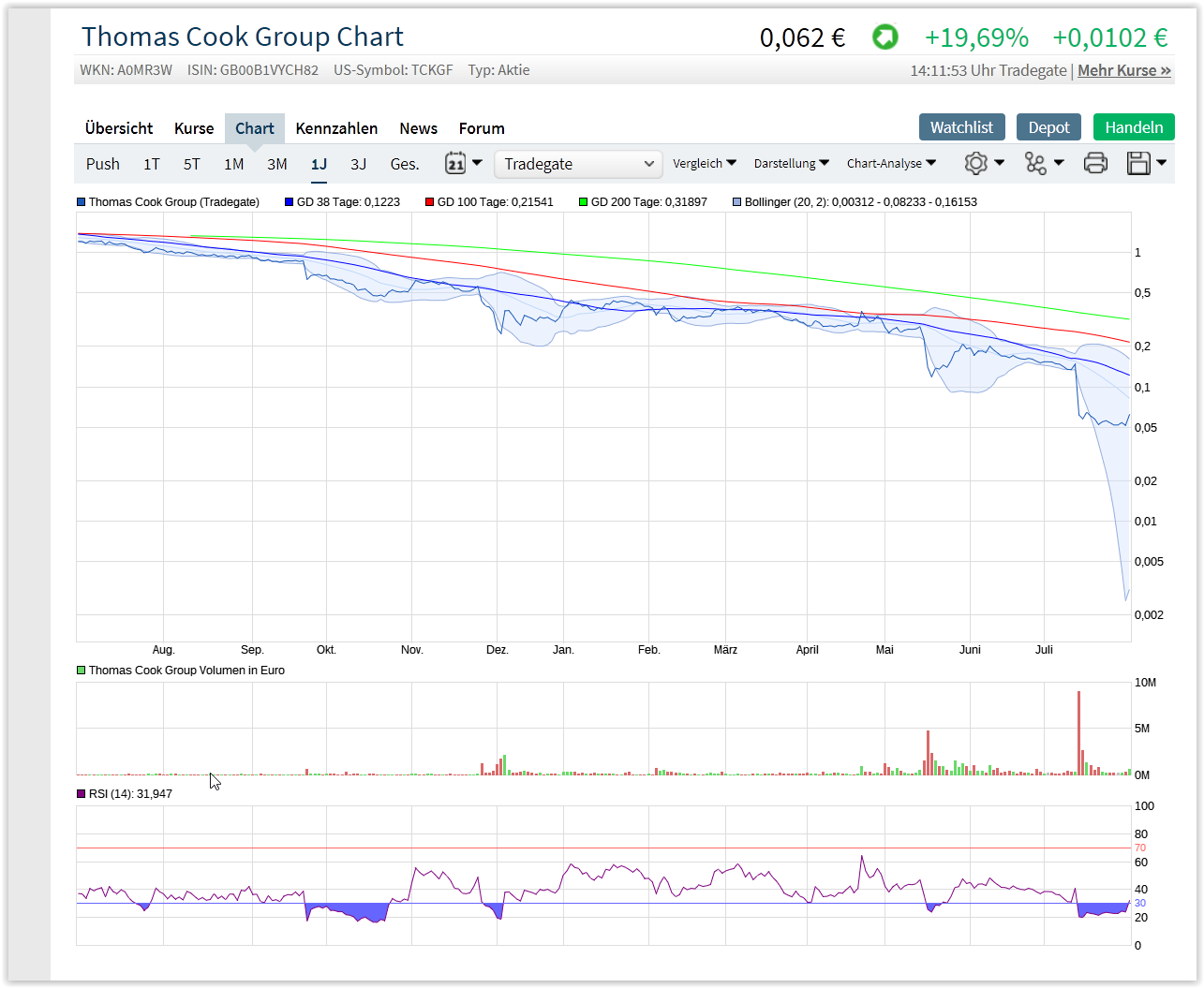1204x988 pixels.
Task: Click the RSI (14) indicator icon
Action: [x=80, y=793]
